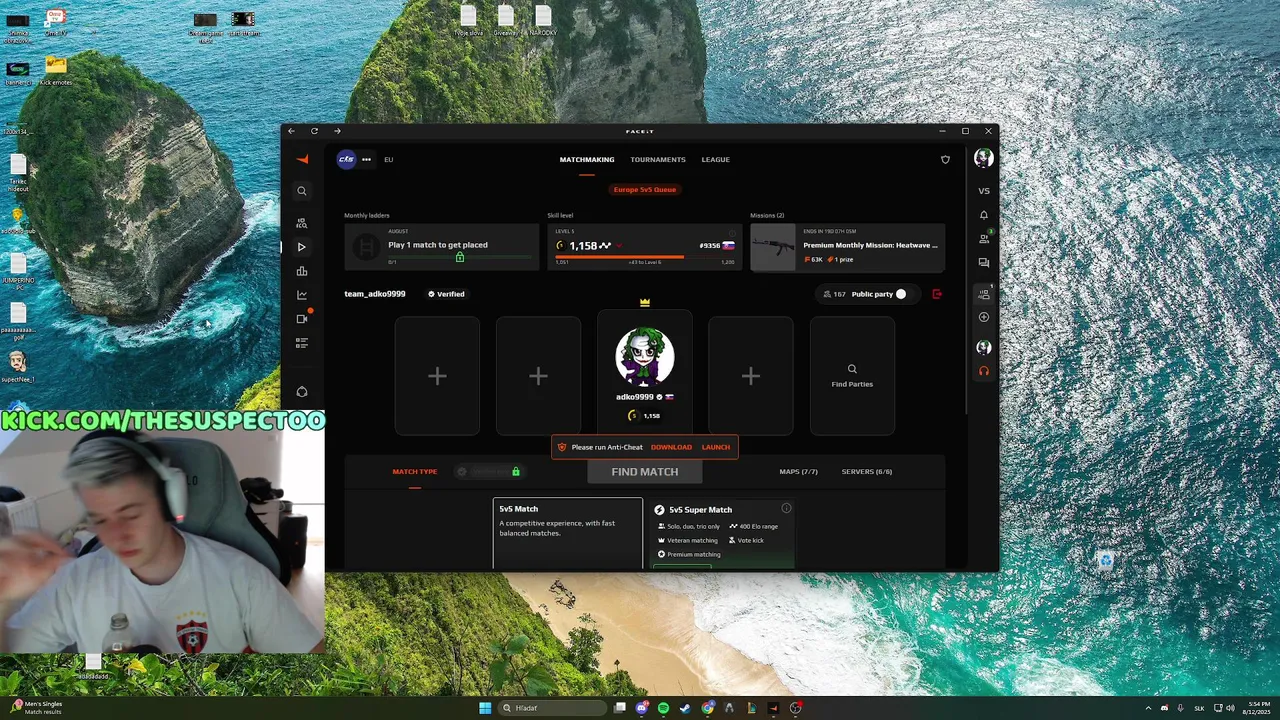Open the Giveaway desktop file
Image resolution: width=1280 pixels, height=720 pixels.
[506, 20]
